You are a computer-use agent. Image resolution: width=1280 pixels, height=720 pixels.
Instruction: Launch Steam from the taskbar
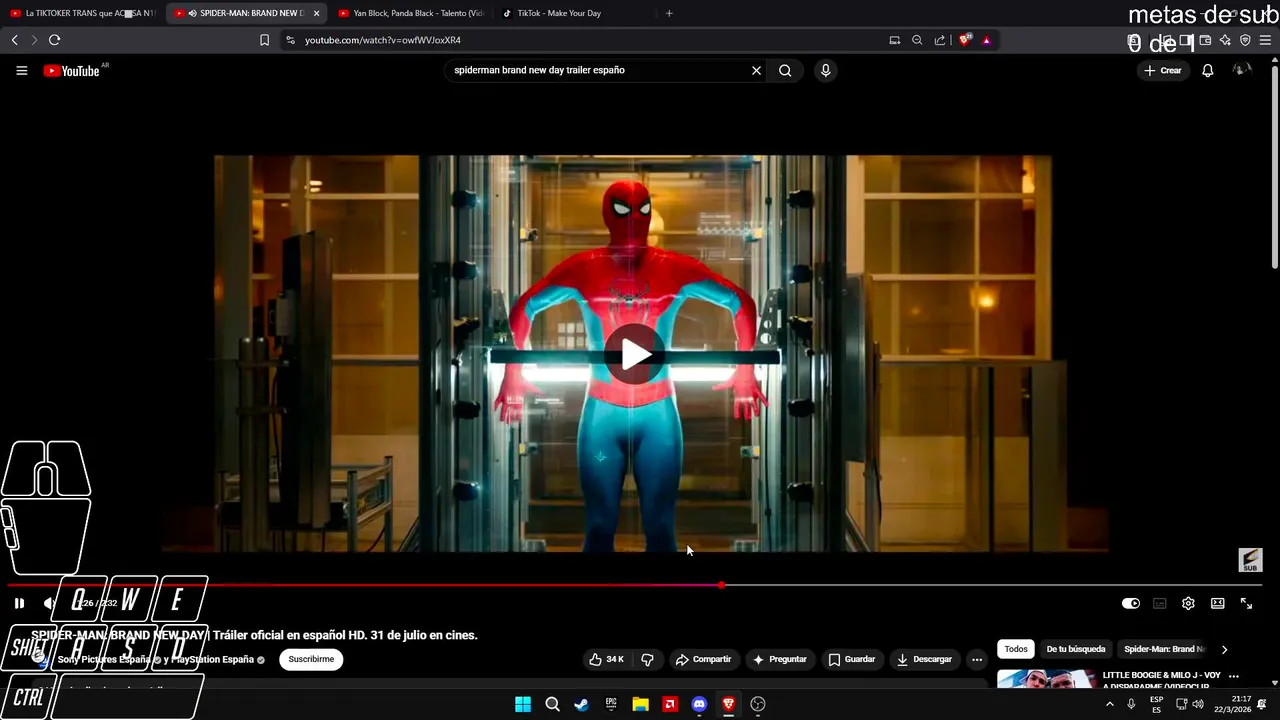(581, 704)
